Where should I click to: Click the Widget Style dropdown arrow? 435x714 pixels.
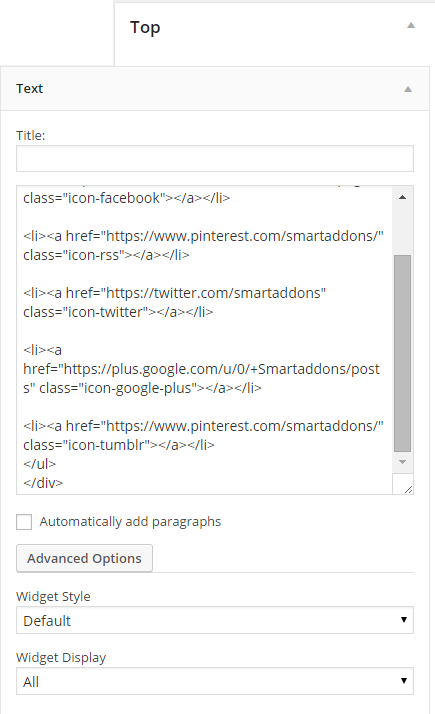coord(404,620)
